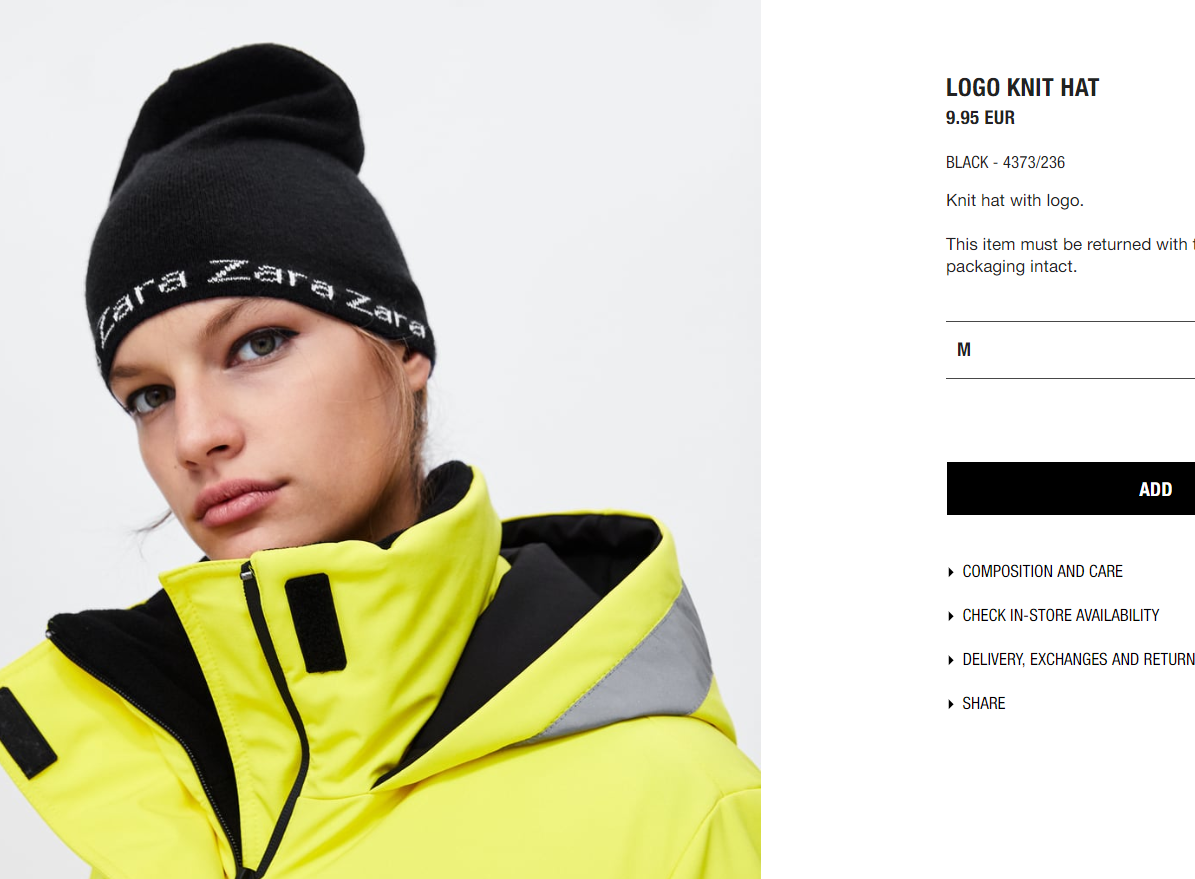Image resolution: width=1195 pixels, height=879 pixels.
Task: Click the Logo Knit Hat product title
Action: click(x=1022, y=88)
